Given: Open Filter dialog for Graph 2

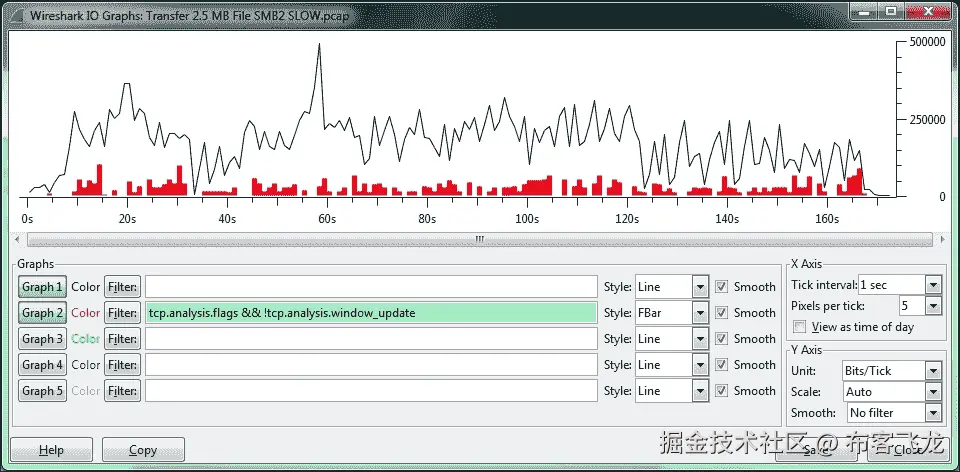Looking at the screenshot, I should point(122,313).
